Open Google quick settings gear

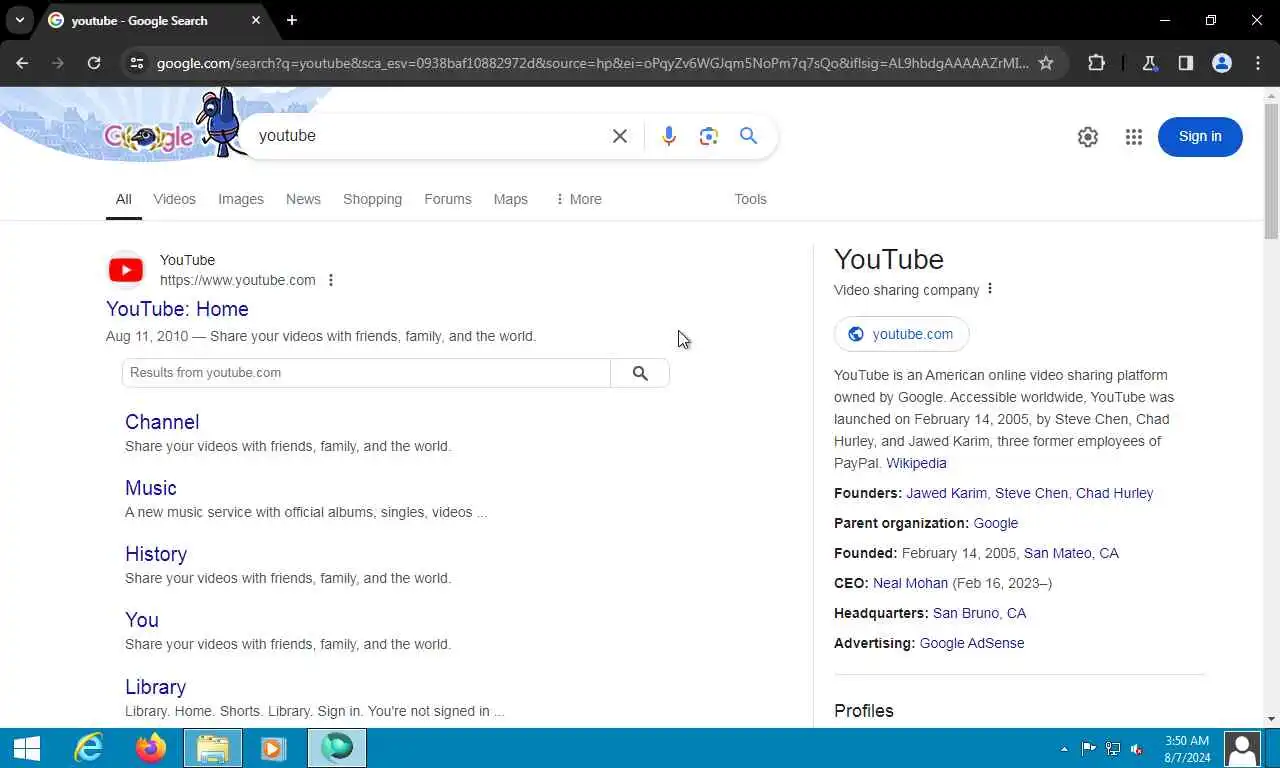[1088, 137]
